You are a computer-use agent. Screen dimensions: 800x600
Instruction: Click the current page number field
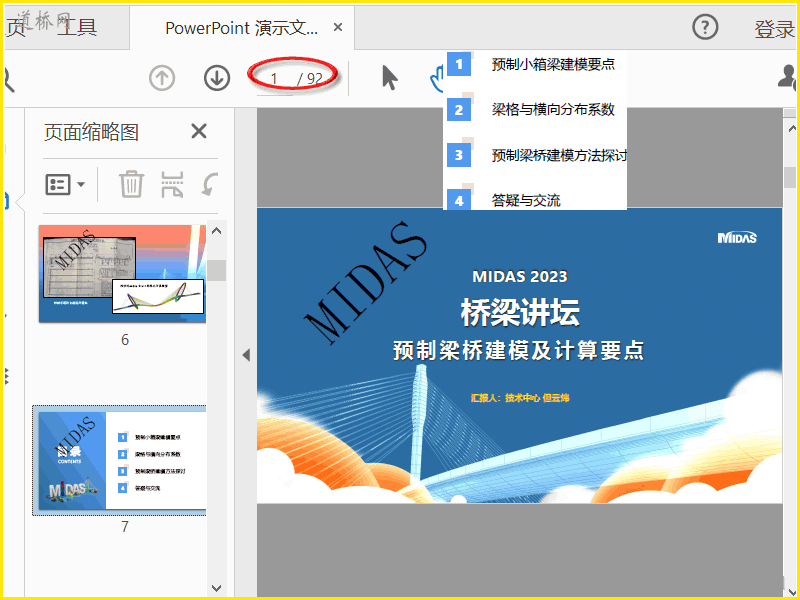(x=274, y=79)
